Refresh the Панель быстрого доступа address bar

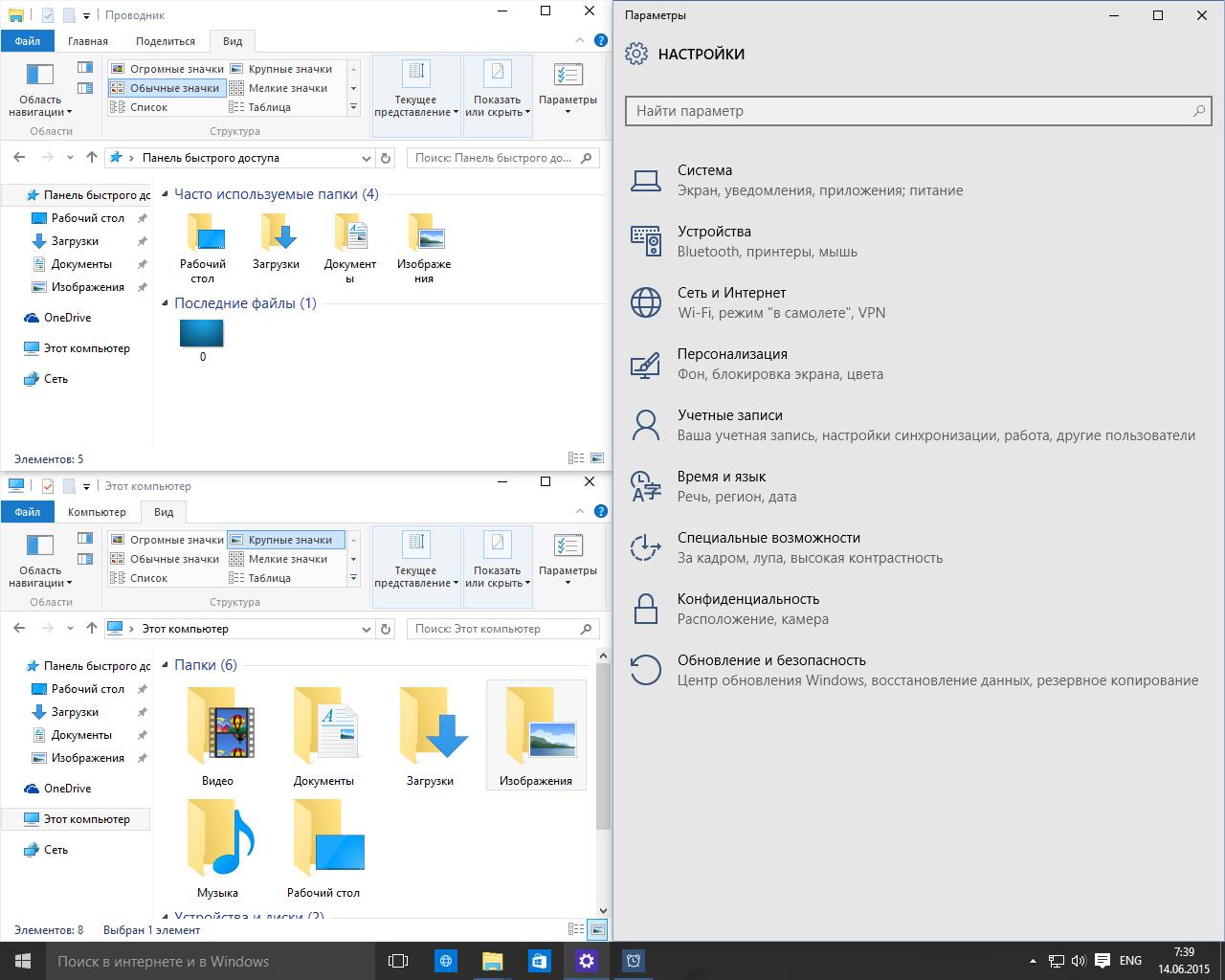tap(386, 158)
